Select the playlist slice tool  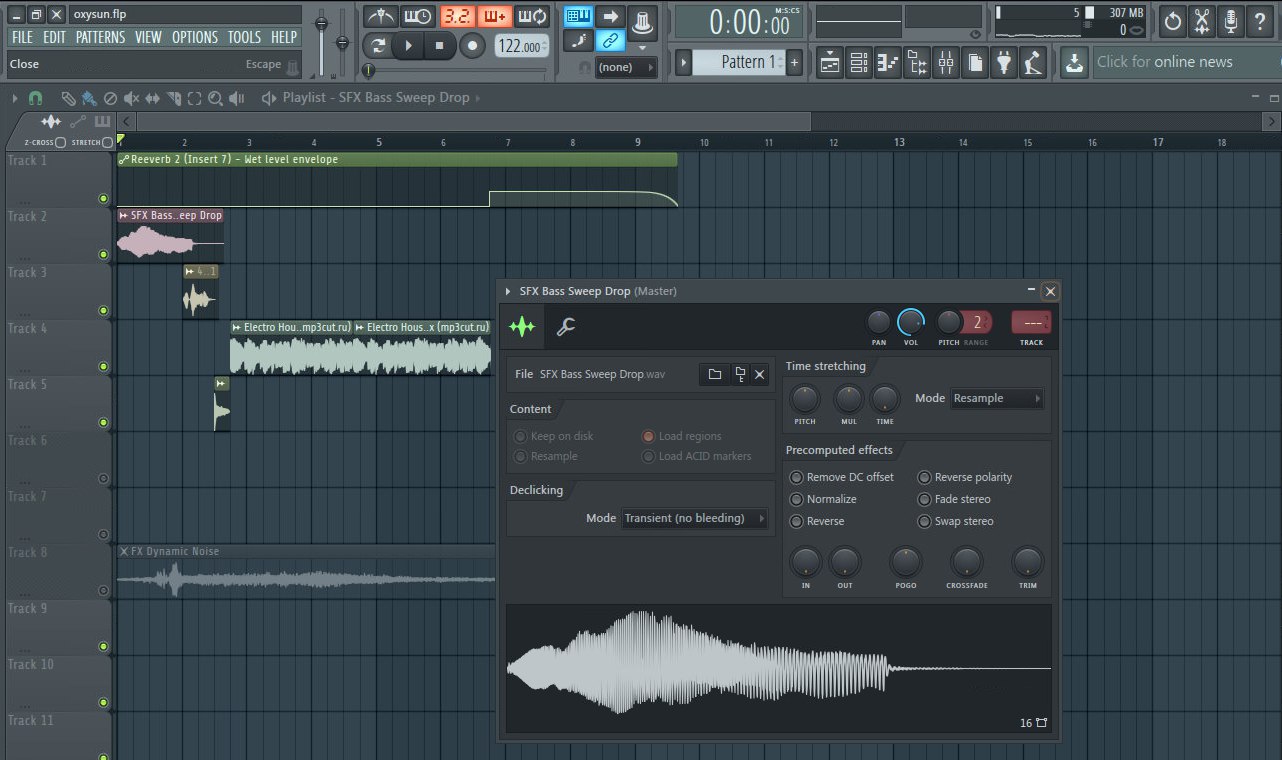coord(174,98)
